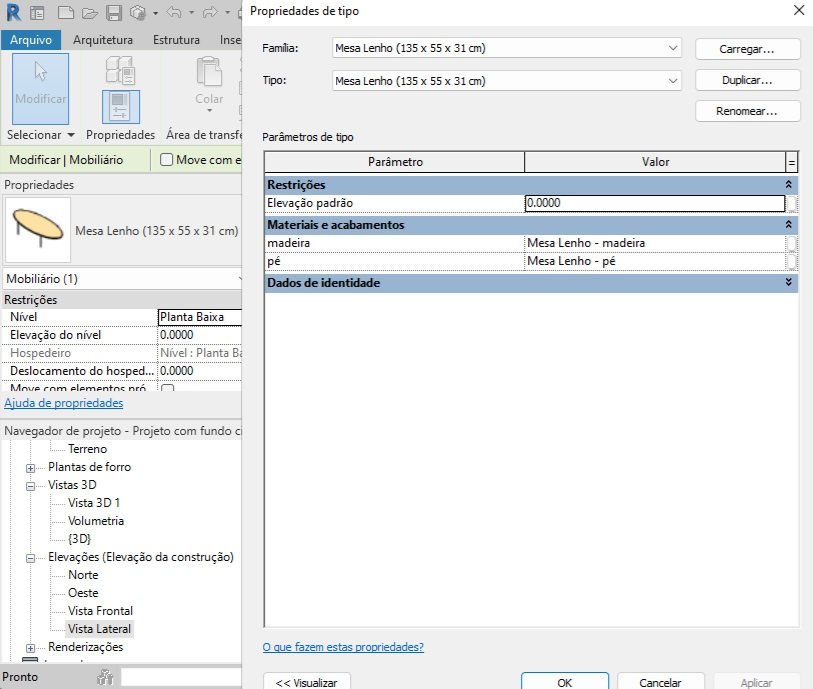The width and height of the screenshot is (813, 689).
Task: Expand the Dados de identidade section
Action: click(x=788, y=282)
